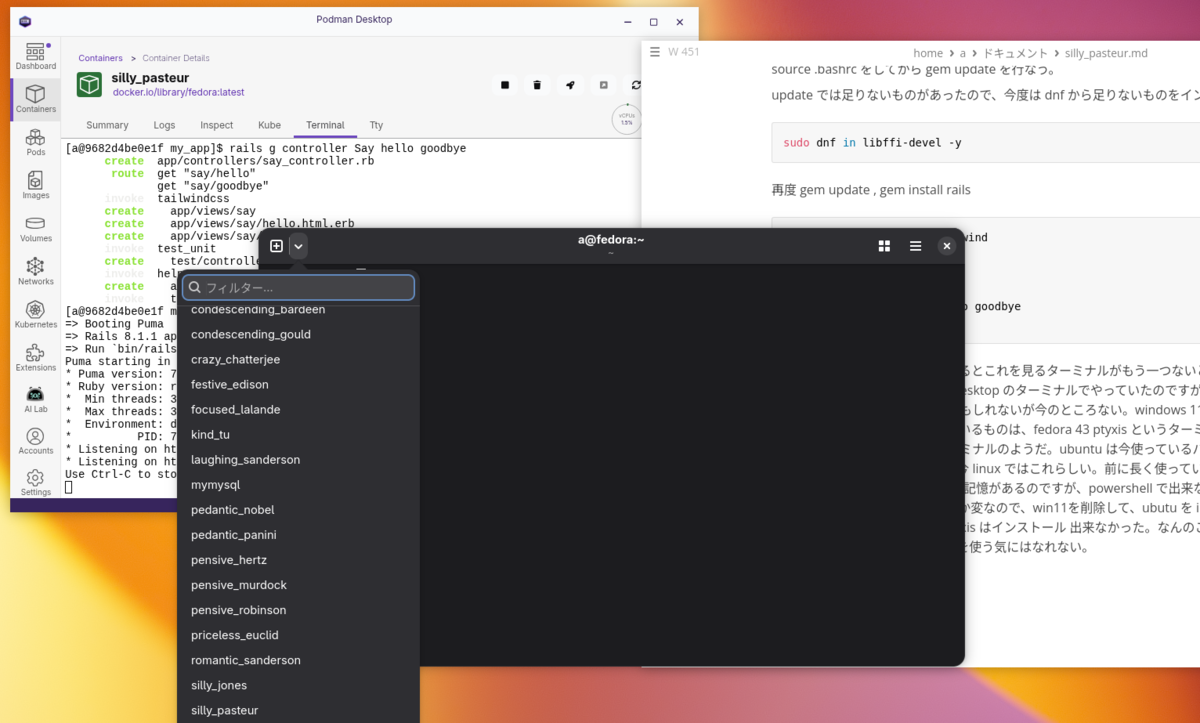This screenshot has height=723, width=1200.
Task: Click the filter search field
Action: (x=298, y=288)
